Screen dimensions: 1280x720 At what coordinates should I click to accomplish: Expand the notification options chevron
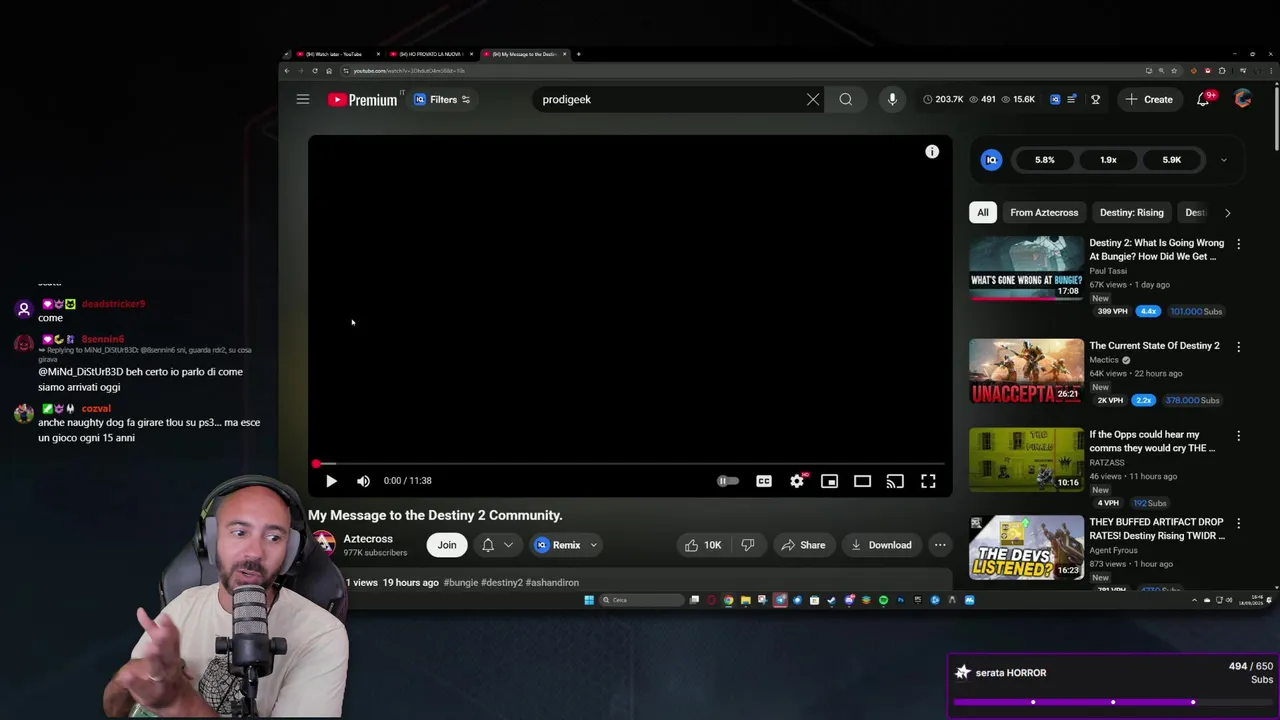pos(508,545)
